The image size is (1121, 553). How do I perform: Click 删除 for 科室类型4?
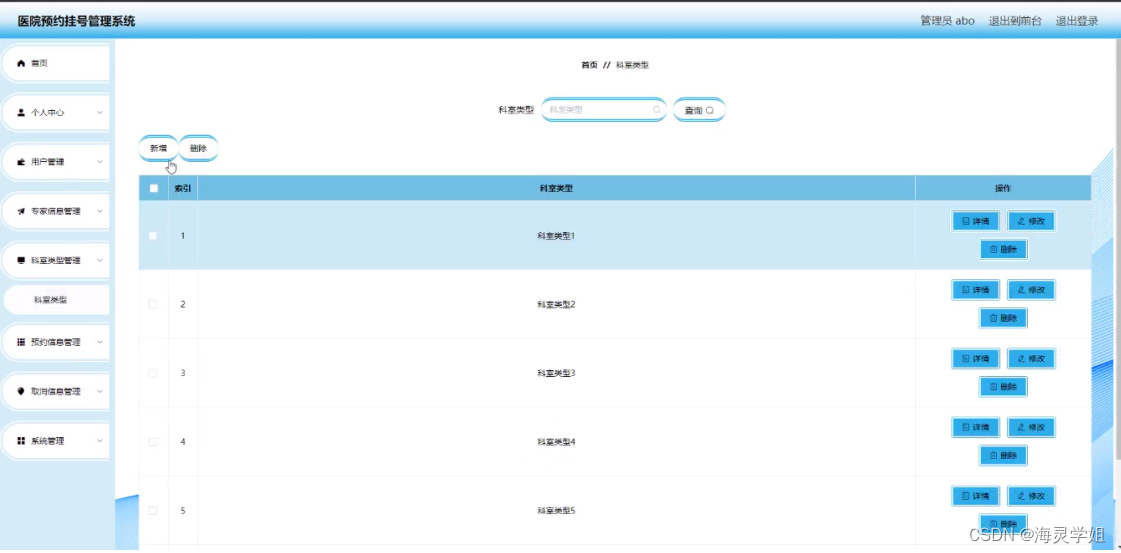click(1003, 455)
